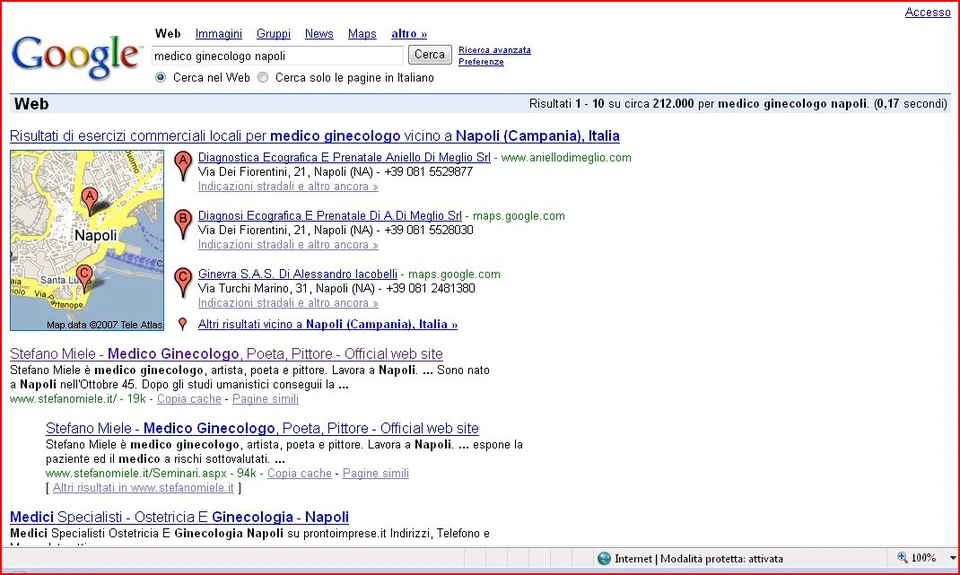Switch to the Gruppi search tab
This screenshot has height=575, width=960.
click(273, 34)
